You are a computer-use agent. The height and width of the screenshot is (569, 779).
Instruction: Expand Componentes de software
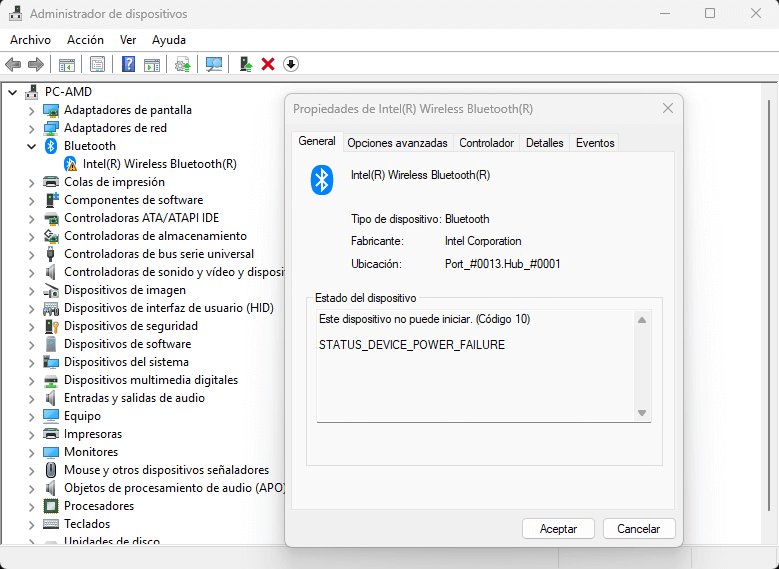[31, 201]
